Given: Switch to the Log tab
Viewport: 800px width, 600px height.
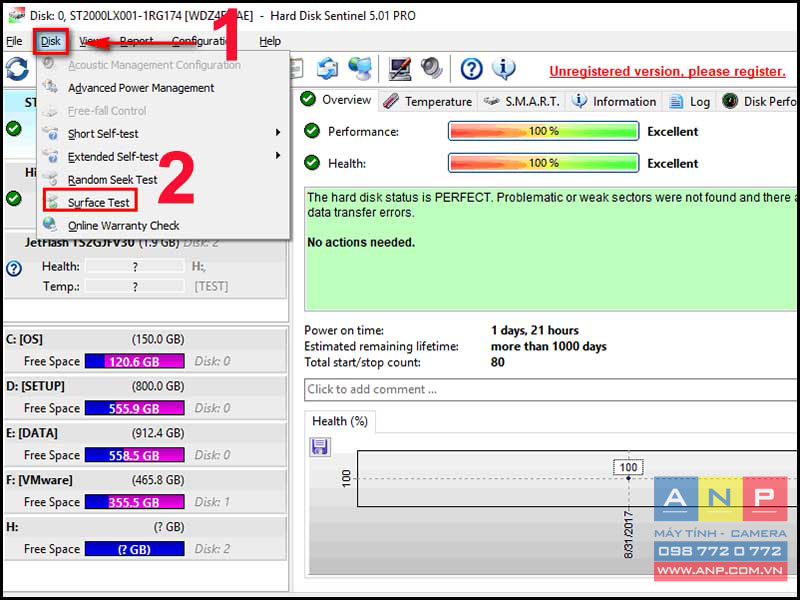Looking at the screenshot, I should click(690, 102).
